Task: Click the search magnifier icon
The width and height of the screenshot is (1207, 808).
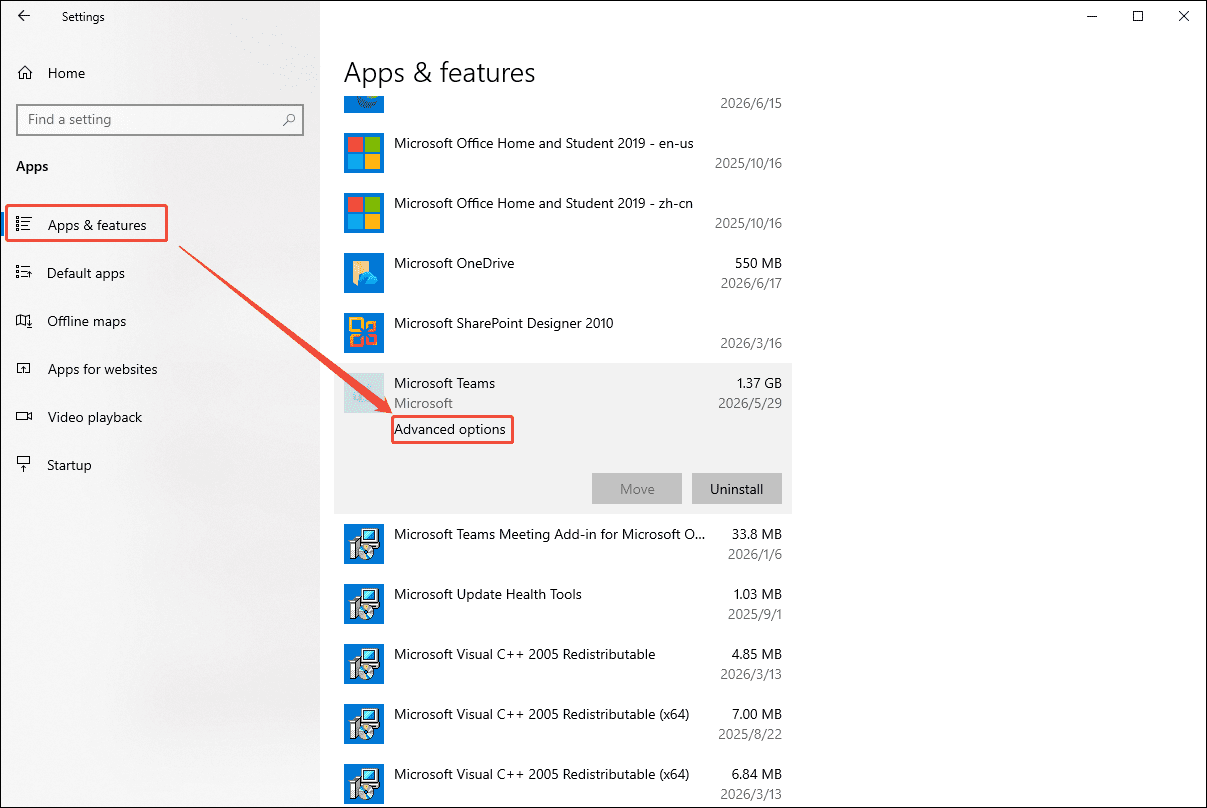Action: (289, 119)
